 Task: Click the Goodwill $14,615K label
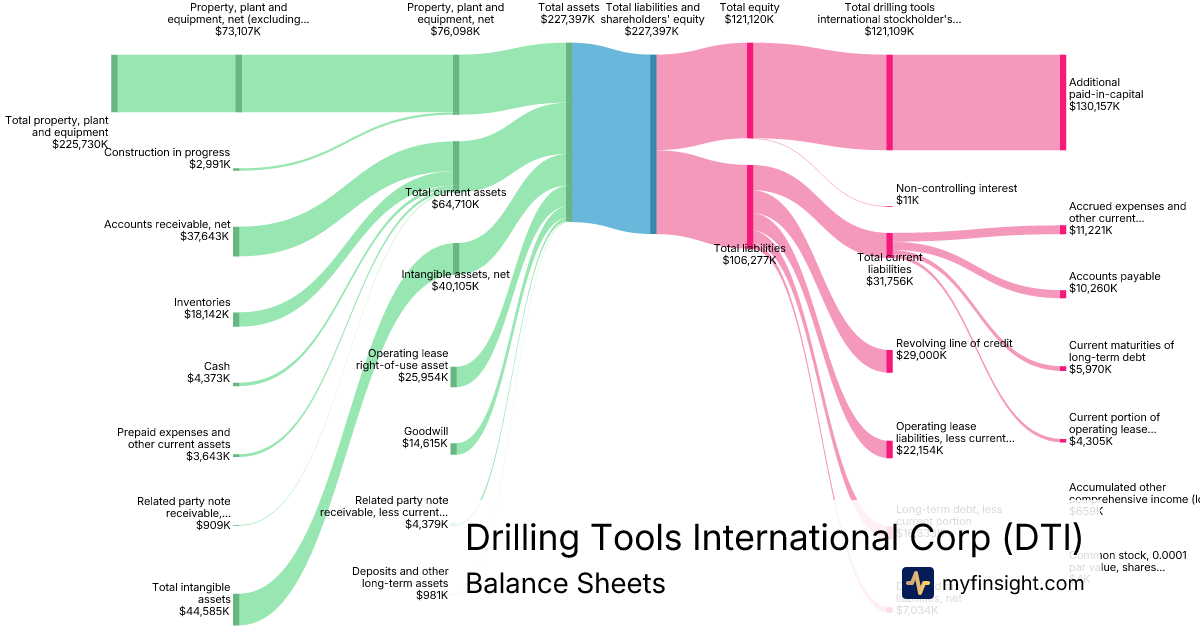(x=425, y=437)
